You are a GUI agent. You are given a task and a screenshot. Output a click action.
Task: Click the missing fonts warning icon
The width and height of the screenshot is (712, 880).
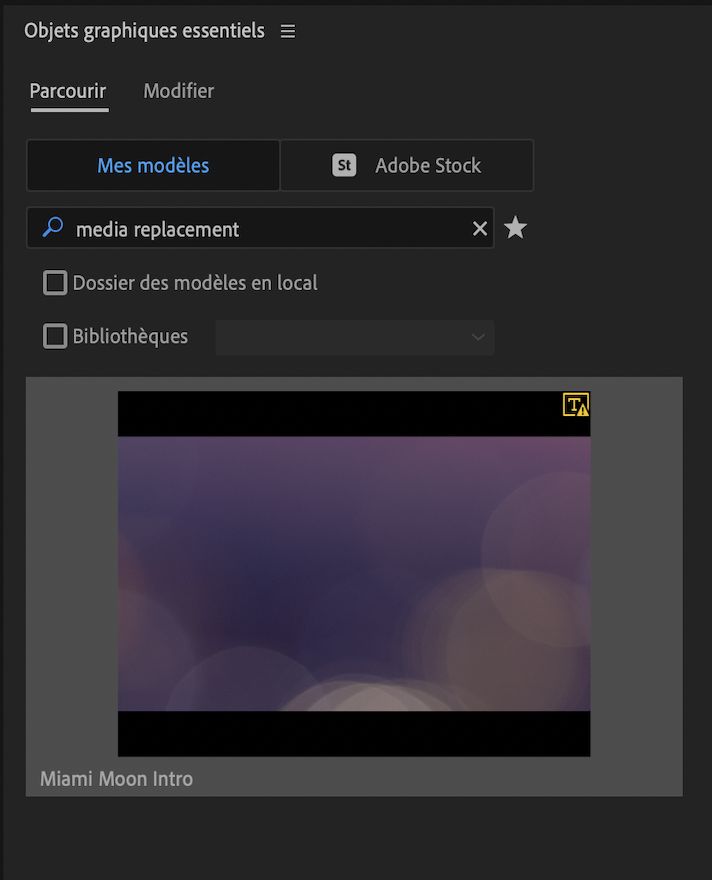click(576, 405)
